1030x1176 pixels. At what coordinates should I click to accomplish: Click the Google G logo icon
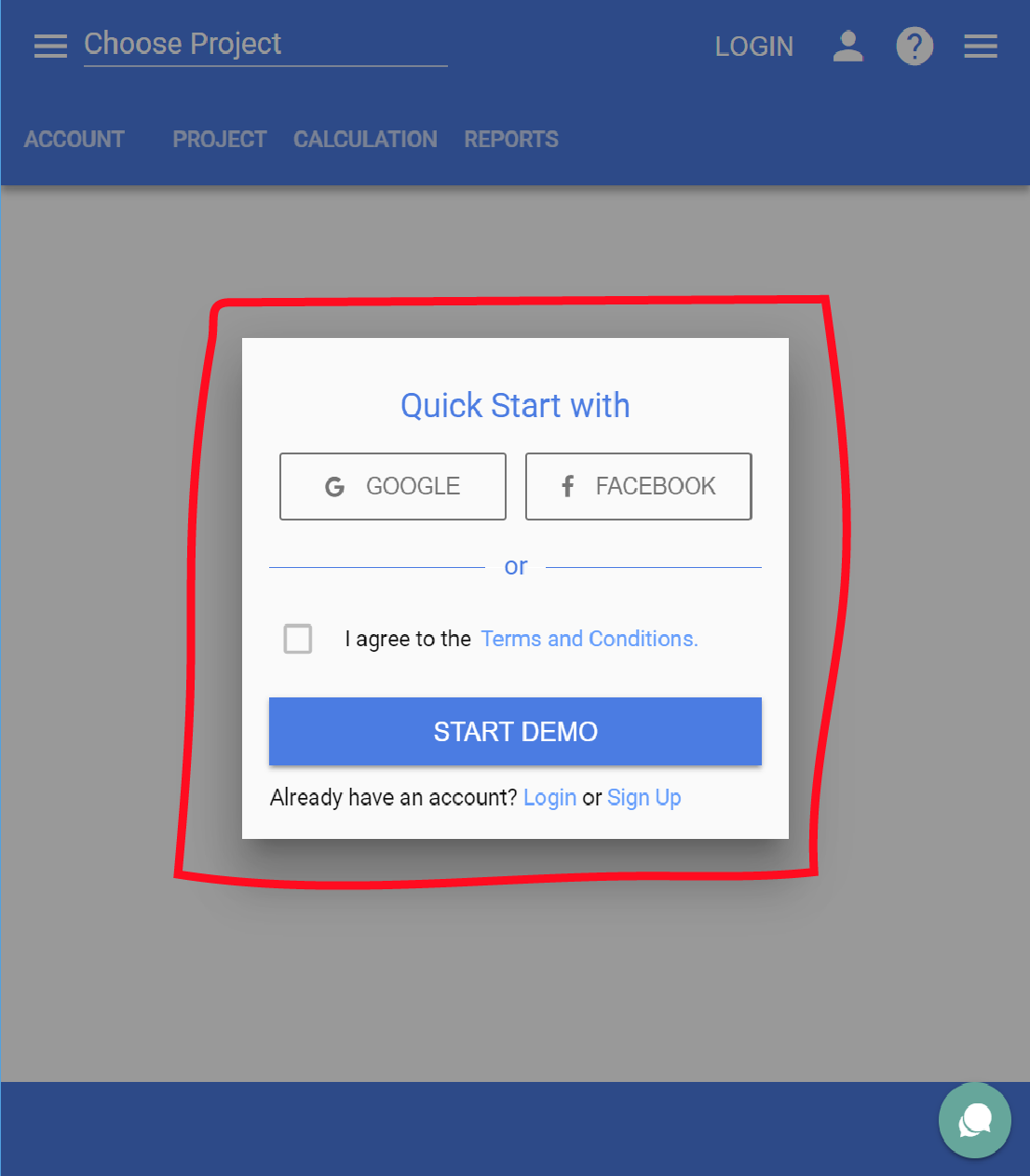[x=334, y=486]
